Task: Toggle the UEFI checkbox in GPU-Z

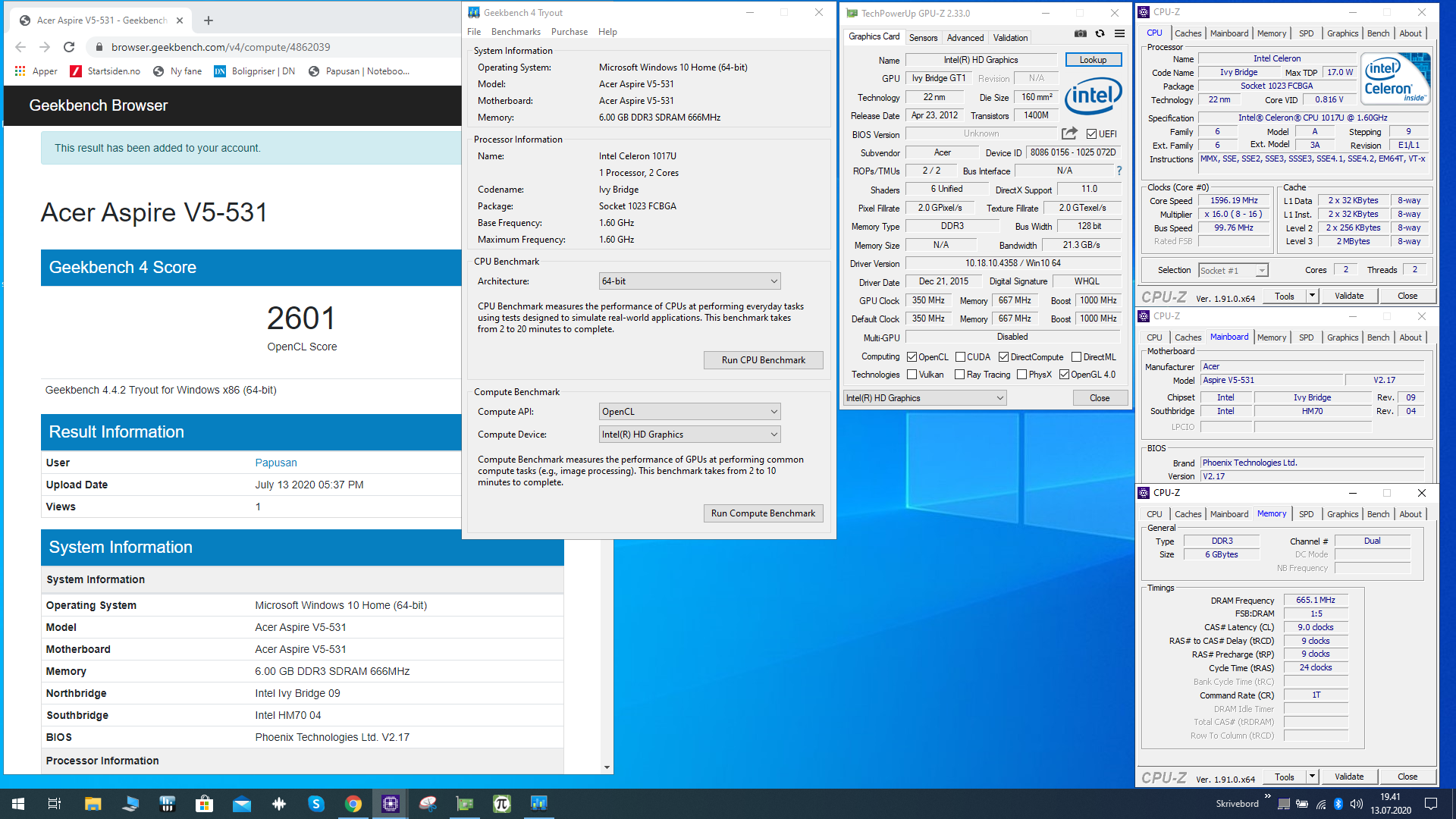Action: [1091, 134]
